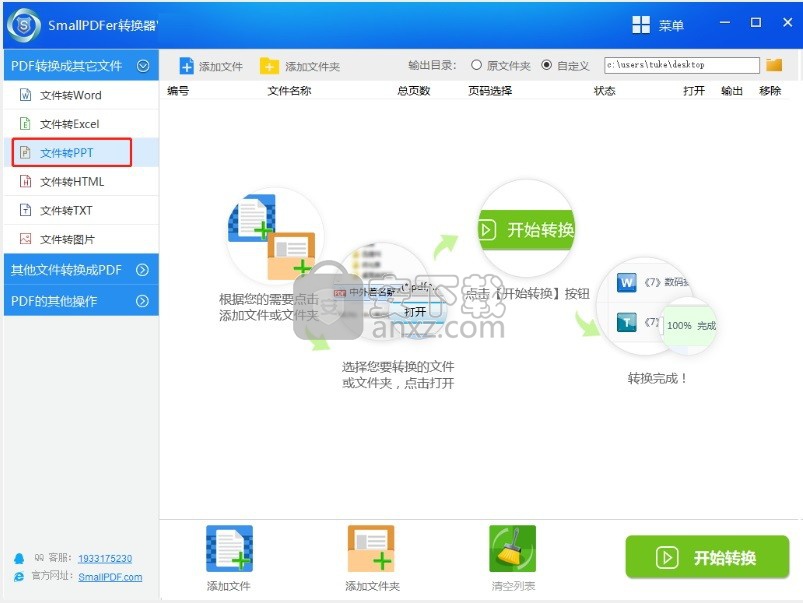Click the green 开始转换 button at bottom

click(707, 557)
